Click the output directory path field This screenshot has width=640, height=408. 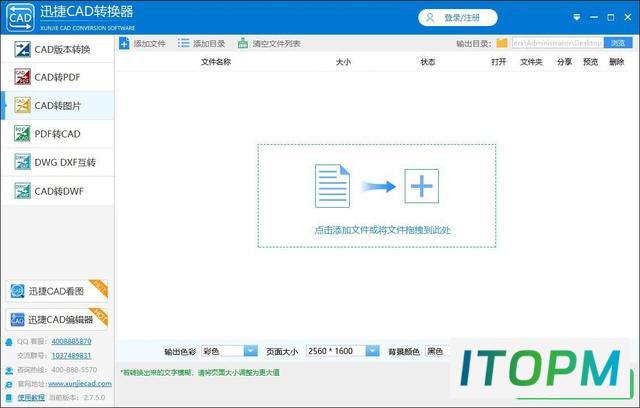[x=558, y=43]
